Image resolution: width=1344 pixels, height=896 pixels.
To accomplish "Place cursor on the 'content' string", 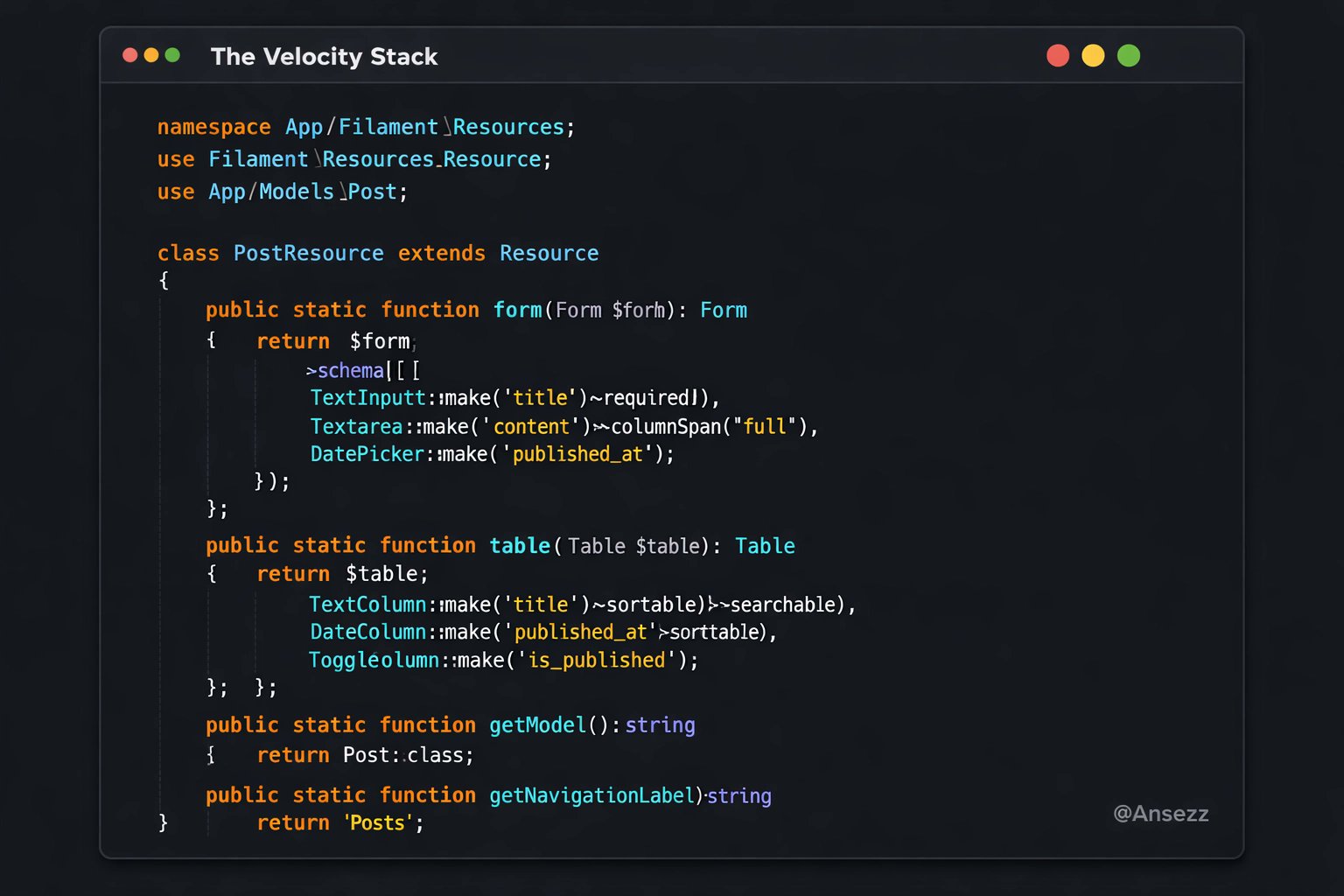I will (x=531, y=427).
